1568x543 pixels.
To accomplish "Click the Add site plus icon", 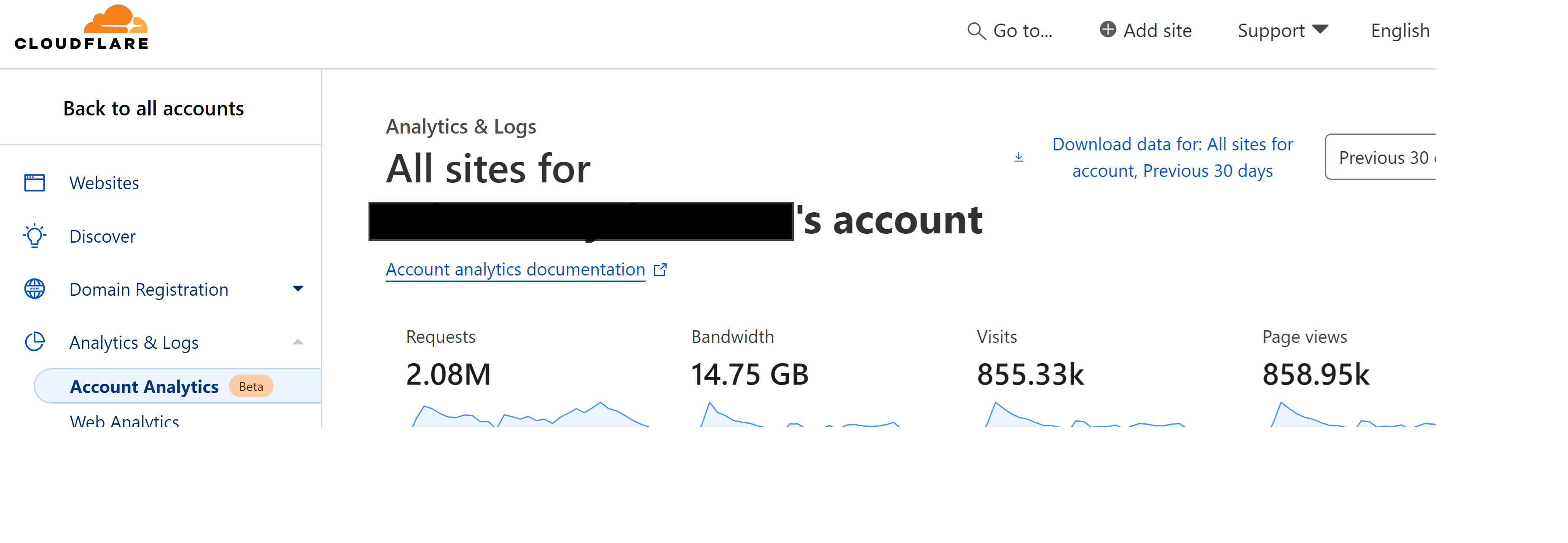I will point(1107,30).
